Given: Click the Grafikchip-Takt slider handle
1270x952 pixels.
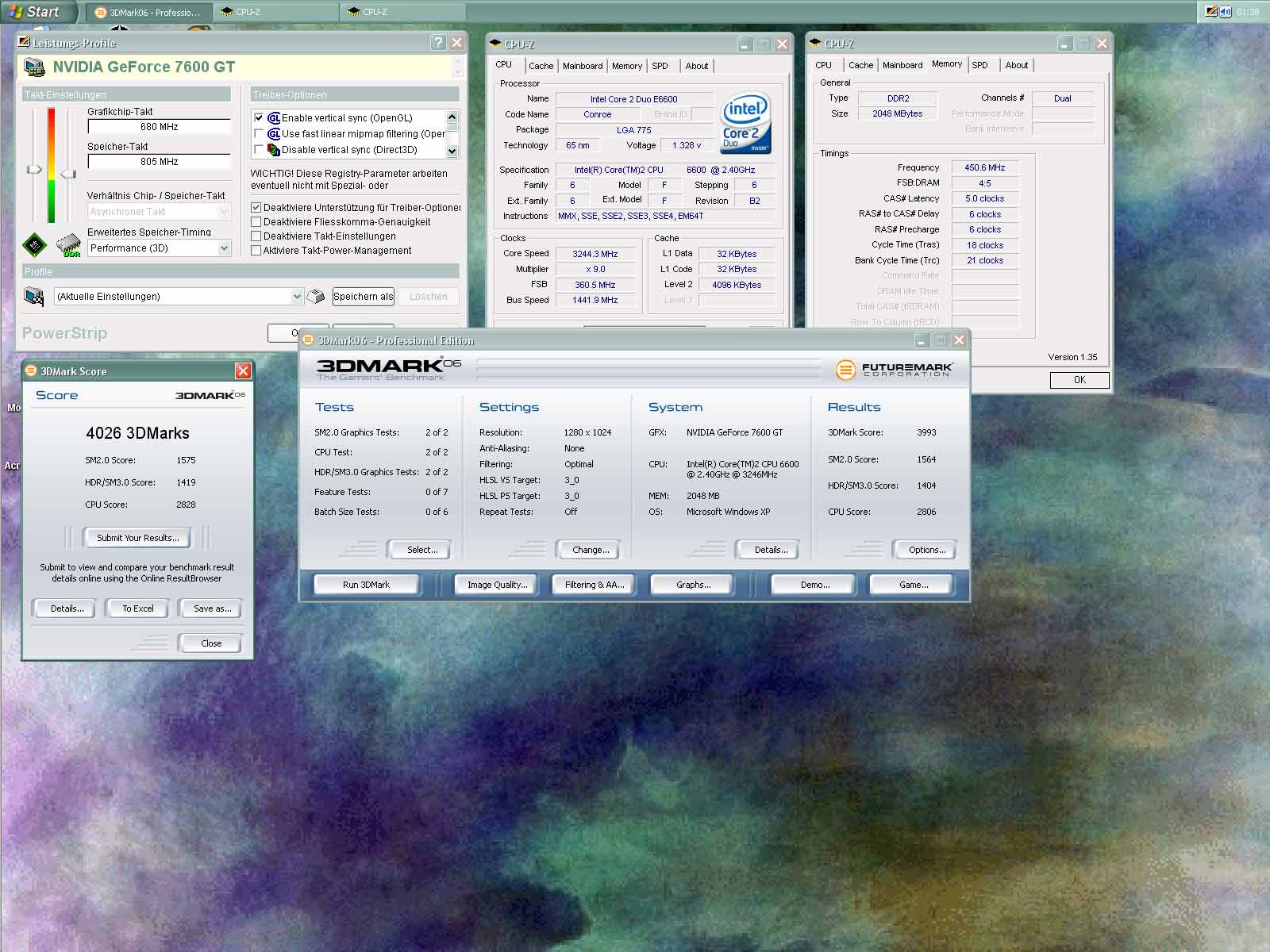Looking at the screenshot, I should [x=34, y=169].
